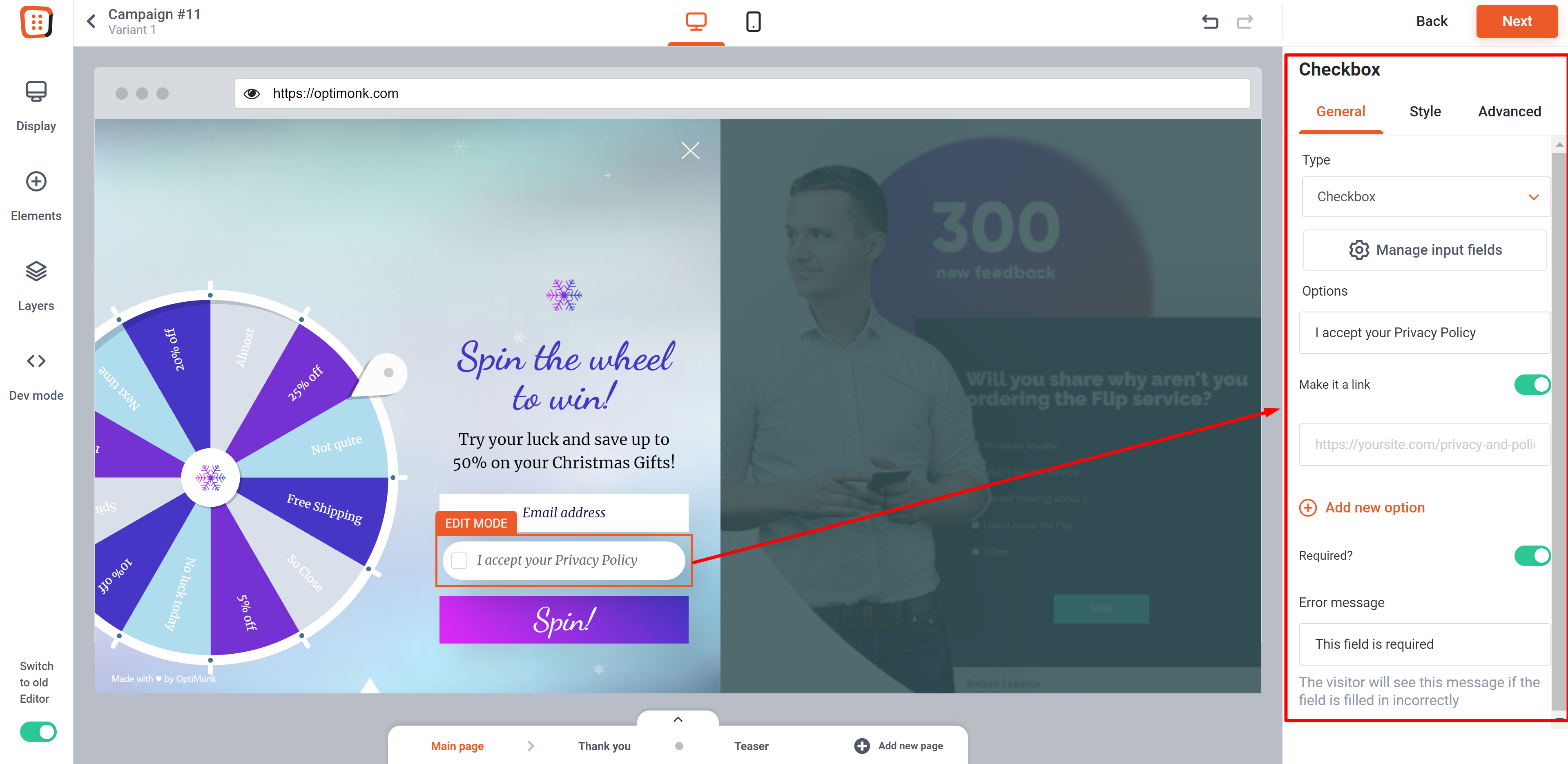Click the Next button
Image resolution: width=1568 pixels, height=764 pixels.
1516,21
